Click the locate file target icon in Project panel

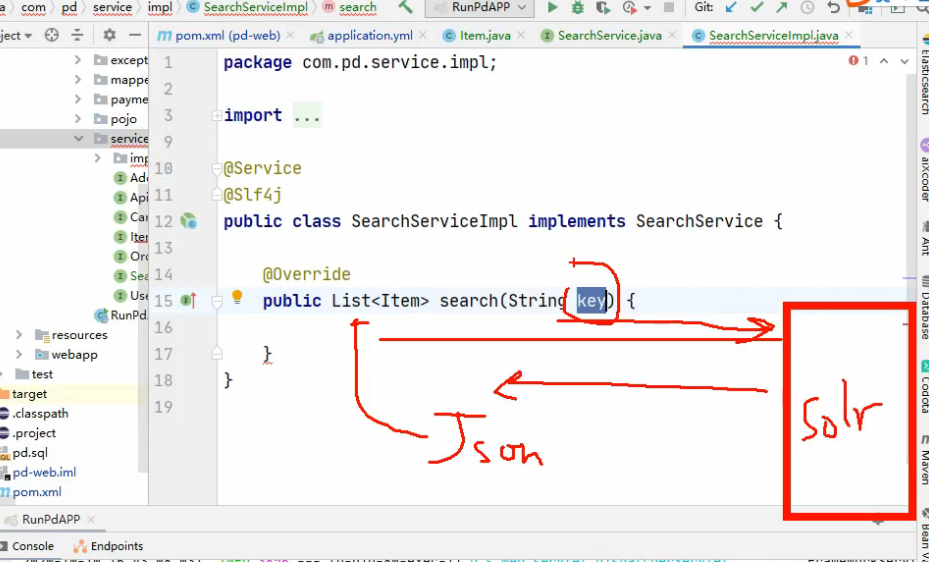[x=52, y=36]
